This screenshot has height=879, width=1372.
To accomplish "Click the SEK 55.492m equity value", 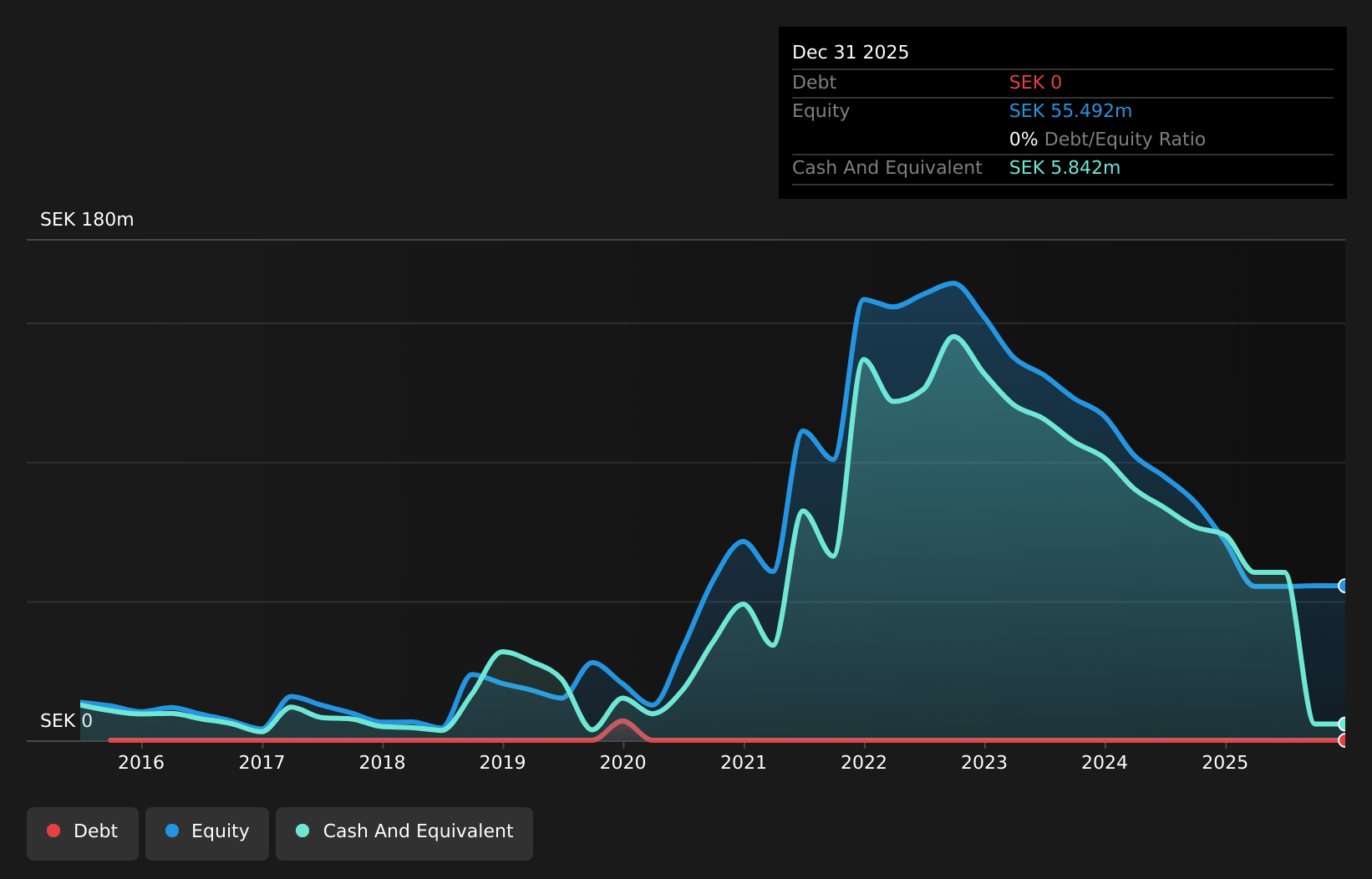I will (x=1070, y=111).
